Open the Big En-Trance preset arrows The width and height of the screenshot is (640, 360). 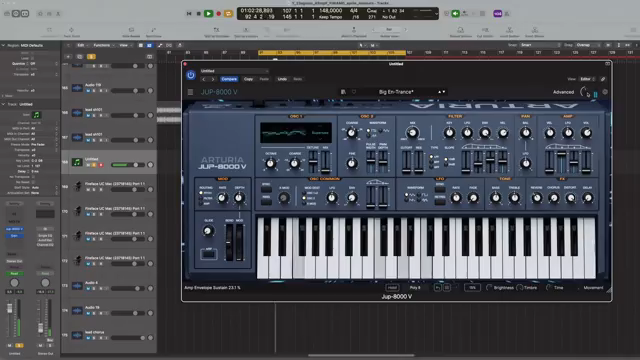point(441,92)
